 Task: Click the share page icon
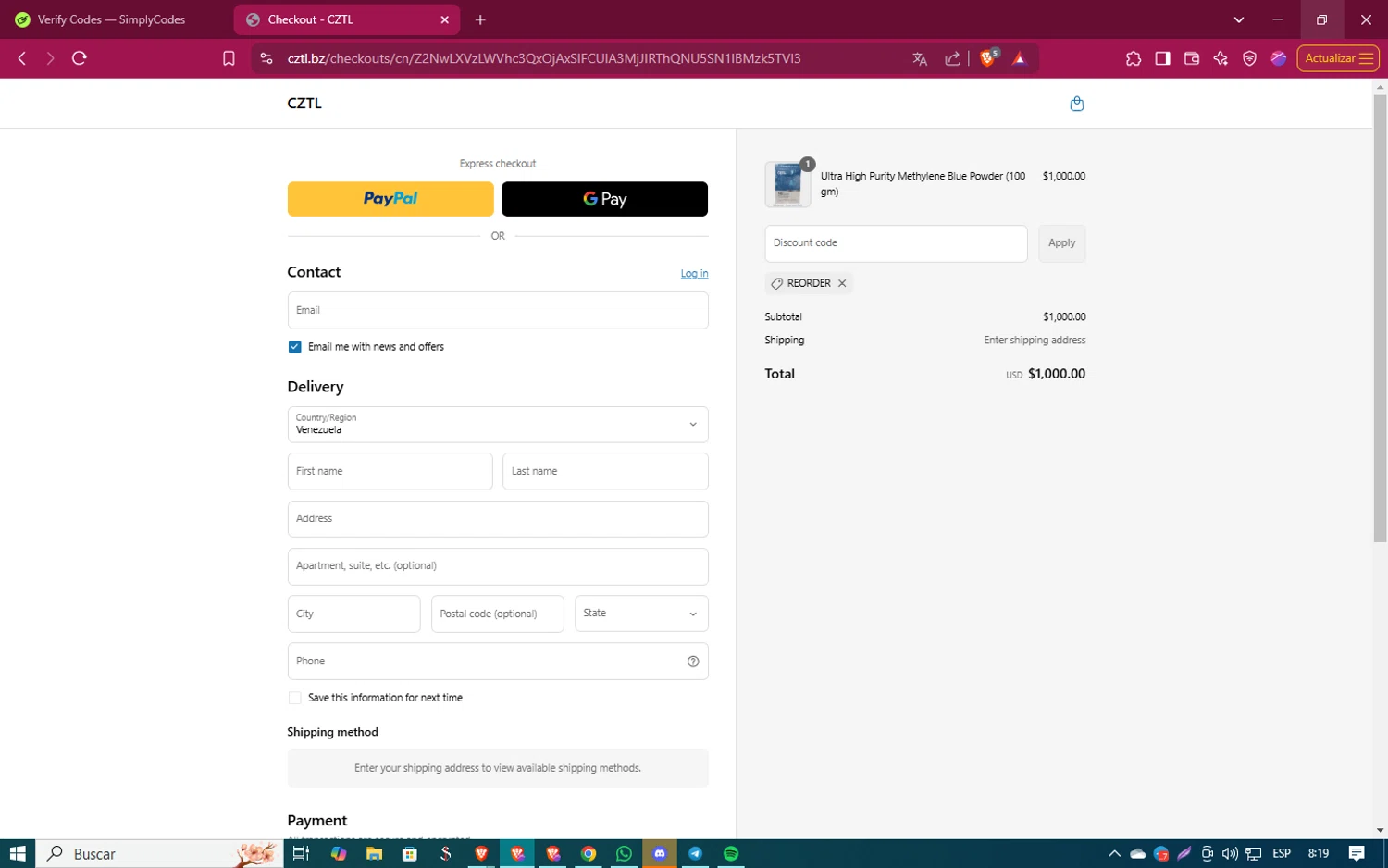tap(952, 58)
